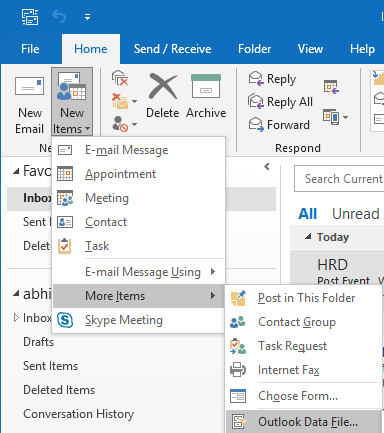Click the Task Request icon
384x433 pixels.
238,346
